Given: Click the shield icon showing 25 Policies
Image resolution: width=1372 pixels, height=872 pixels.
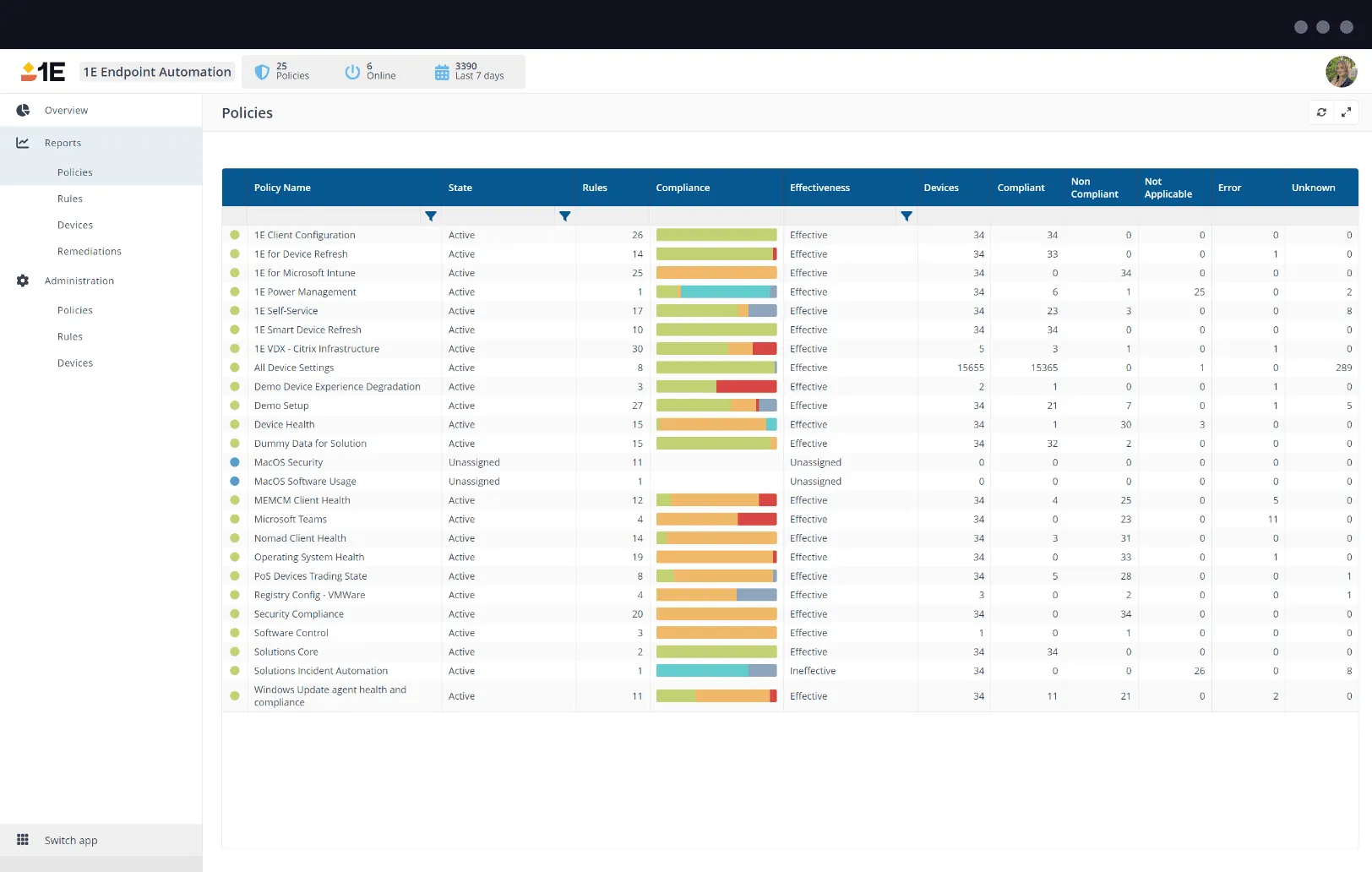Looking at the screenshot, I should 263,71.
